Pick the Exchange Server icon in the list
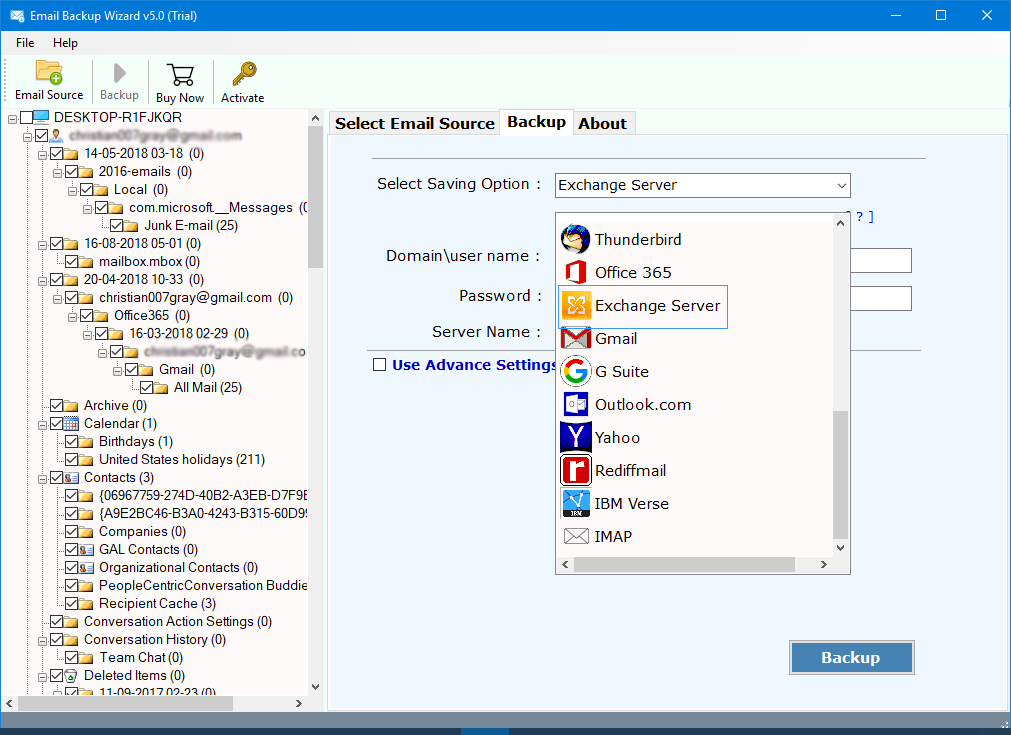 point(576,306)
